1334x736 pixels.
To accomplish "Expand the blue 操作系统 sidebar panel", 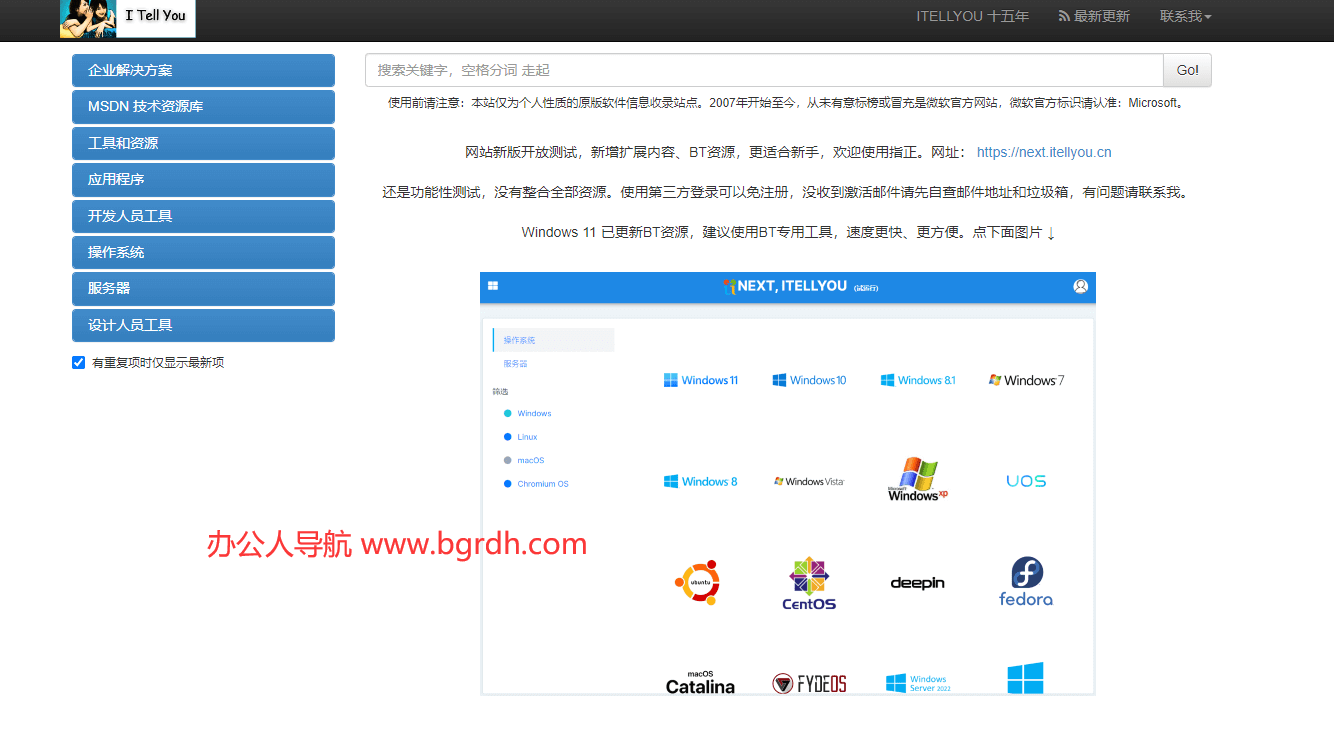I will coord(203,252).
